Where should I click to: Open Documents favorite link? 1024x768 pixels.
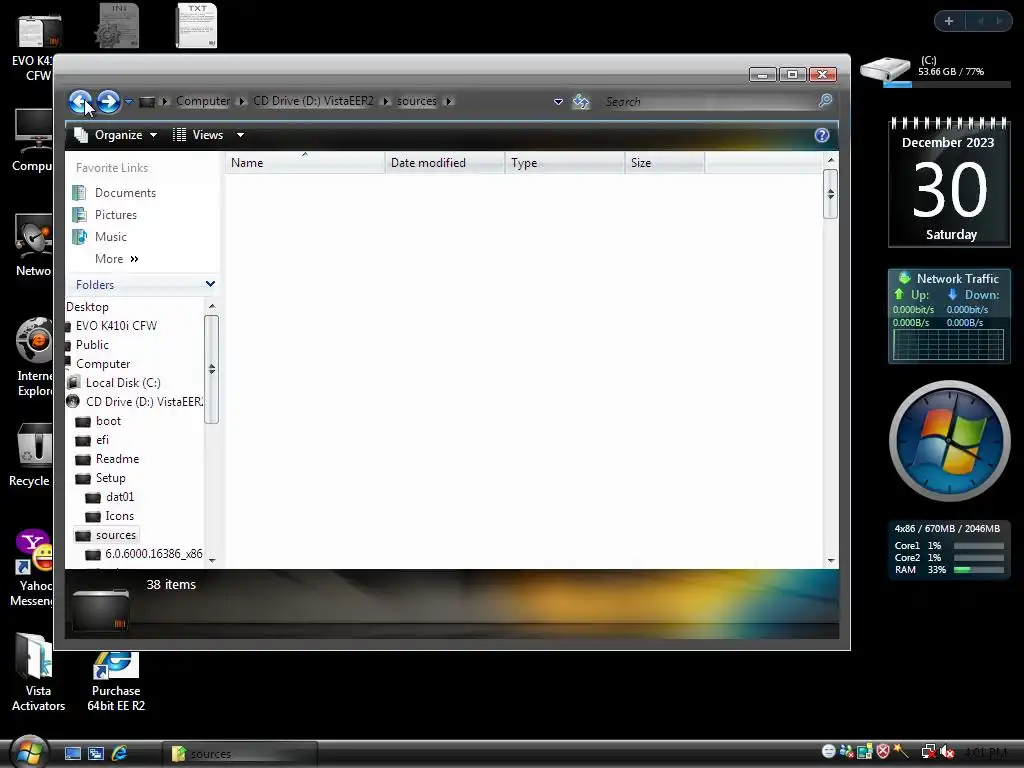pyautogui.click(x=115, y=193)
